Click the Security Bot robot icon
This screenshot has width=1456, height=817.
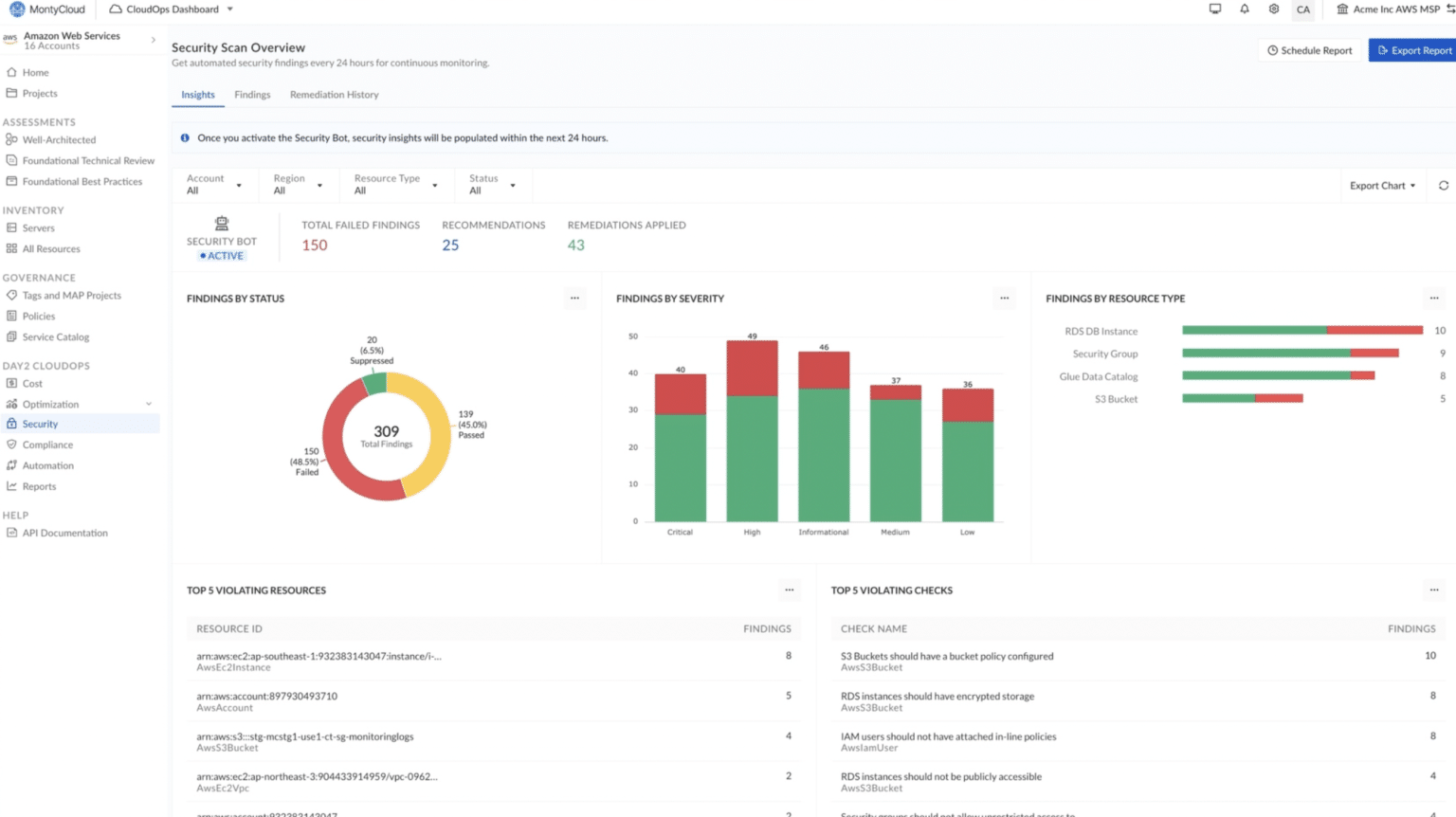click(x=222, y=224)
